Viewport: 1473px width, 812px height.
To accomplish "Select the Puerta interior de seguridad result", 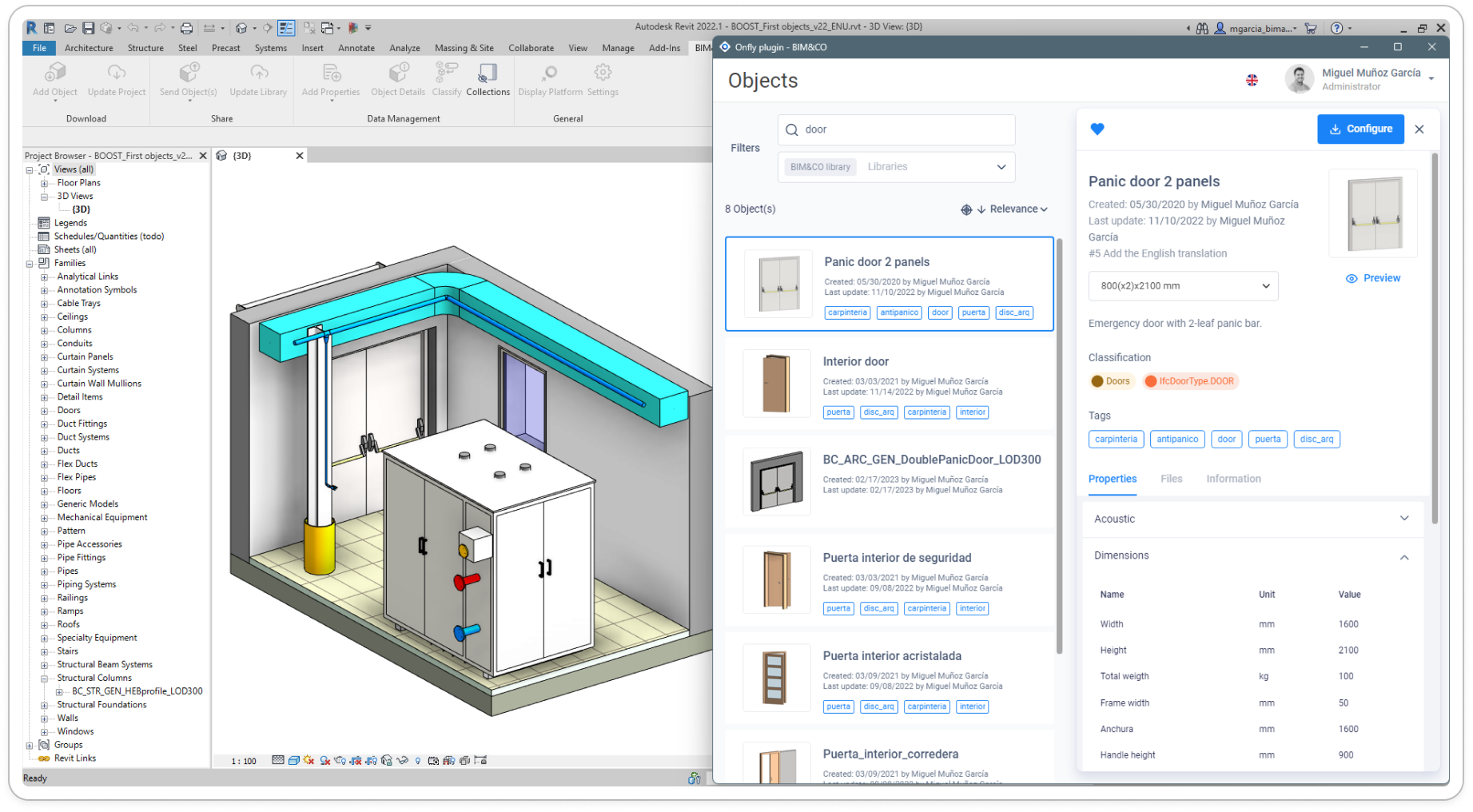I will [889, 580].
